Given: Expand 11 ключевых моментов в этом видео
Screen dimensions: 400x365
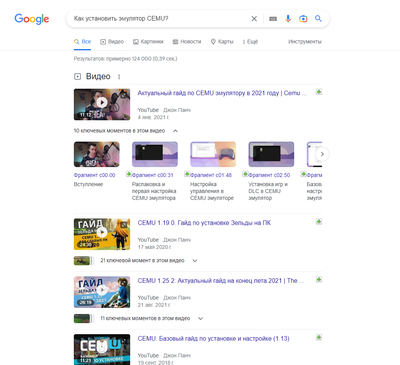Looking at the screenshot, I should click(x=201, y=319).
